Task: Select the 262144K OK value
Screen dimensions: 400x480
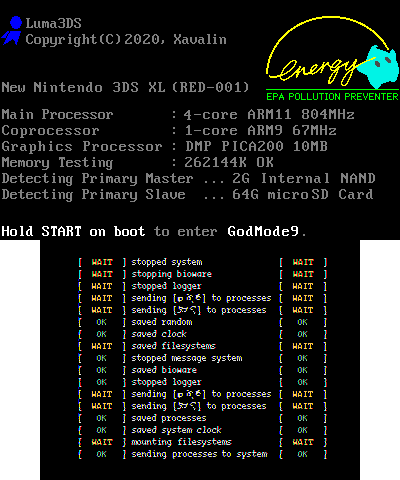Action: 229,162
